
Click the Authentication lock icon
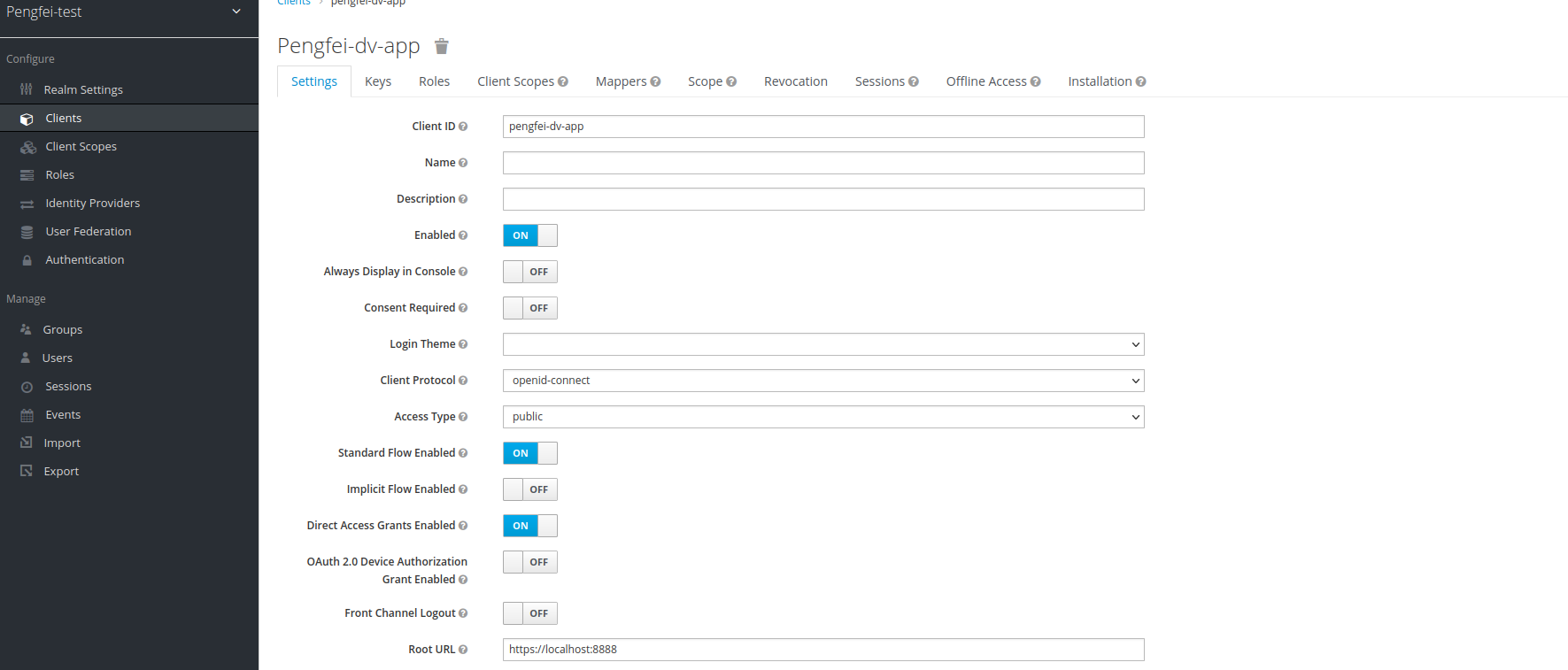click(27, 260)
